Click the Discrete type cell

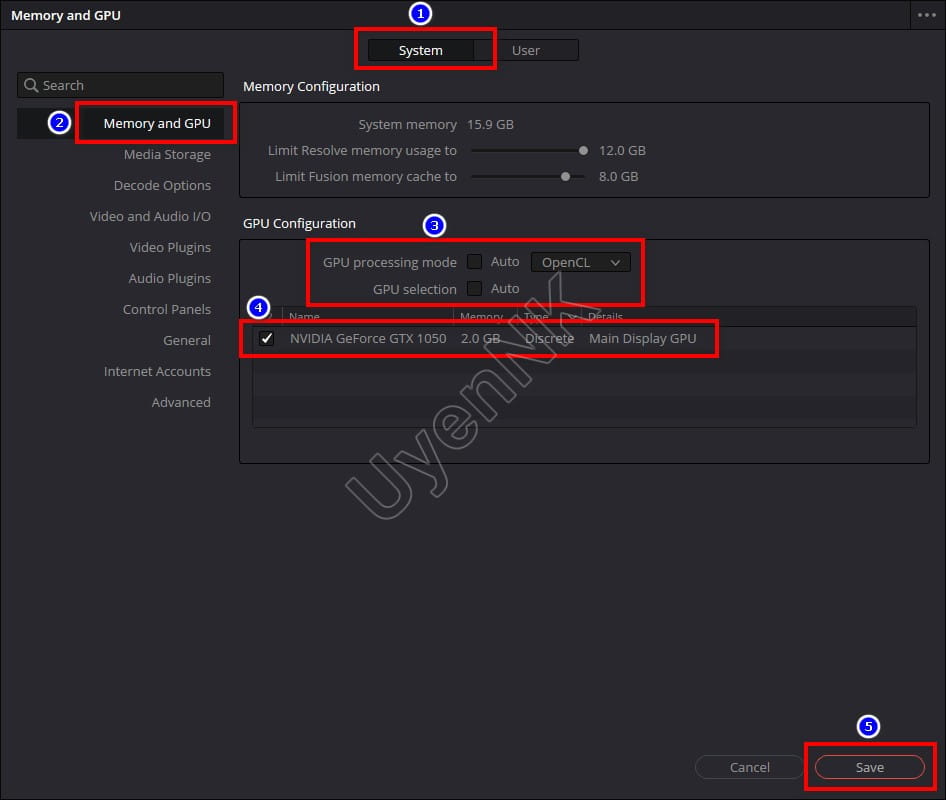pyautogui.click(x=549, y=338)
